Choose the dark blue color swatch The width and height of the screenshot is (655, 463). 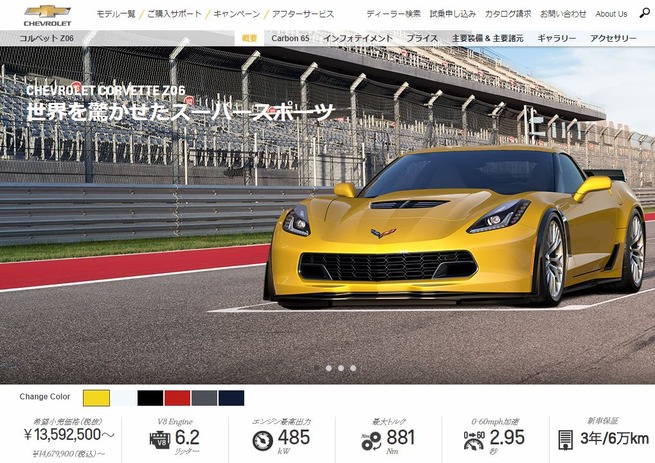click(231, 398)
